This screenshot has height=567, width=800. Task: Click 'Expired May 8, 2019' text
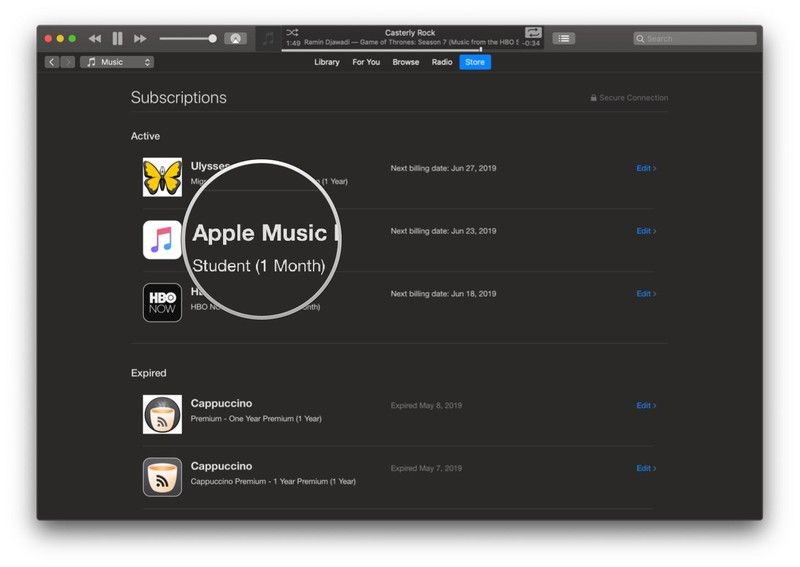pos(427,406)
